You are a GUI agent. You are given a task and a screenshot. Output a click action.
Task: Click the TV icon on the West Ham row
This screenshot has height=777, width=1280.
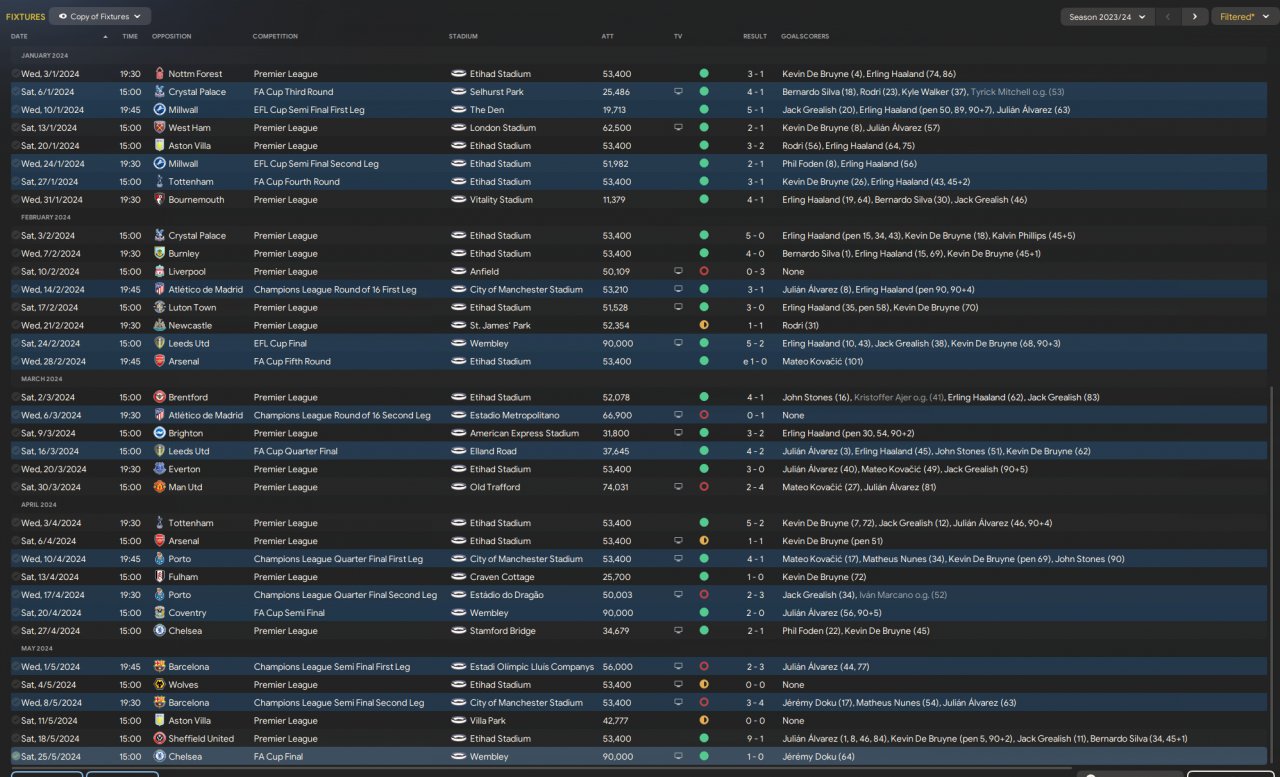(678, 128)
